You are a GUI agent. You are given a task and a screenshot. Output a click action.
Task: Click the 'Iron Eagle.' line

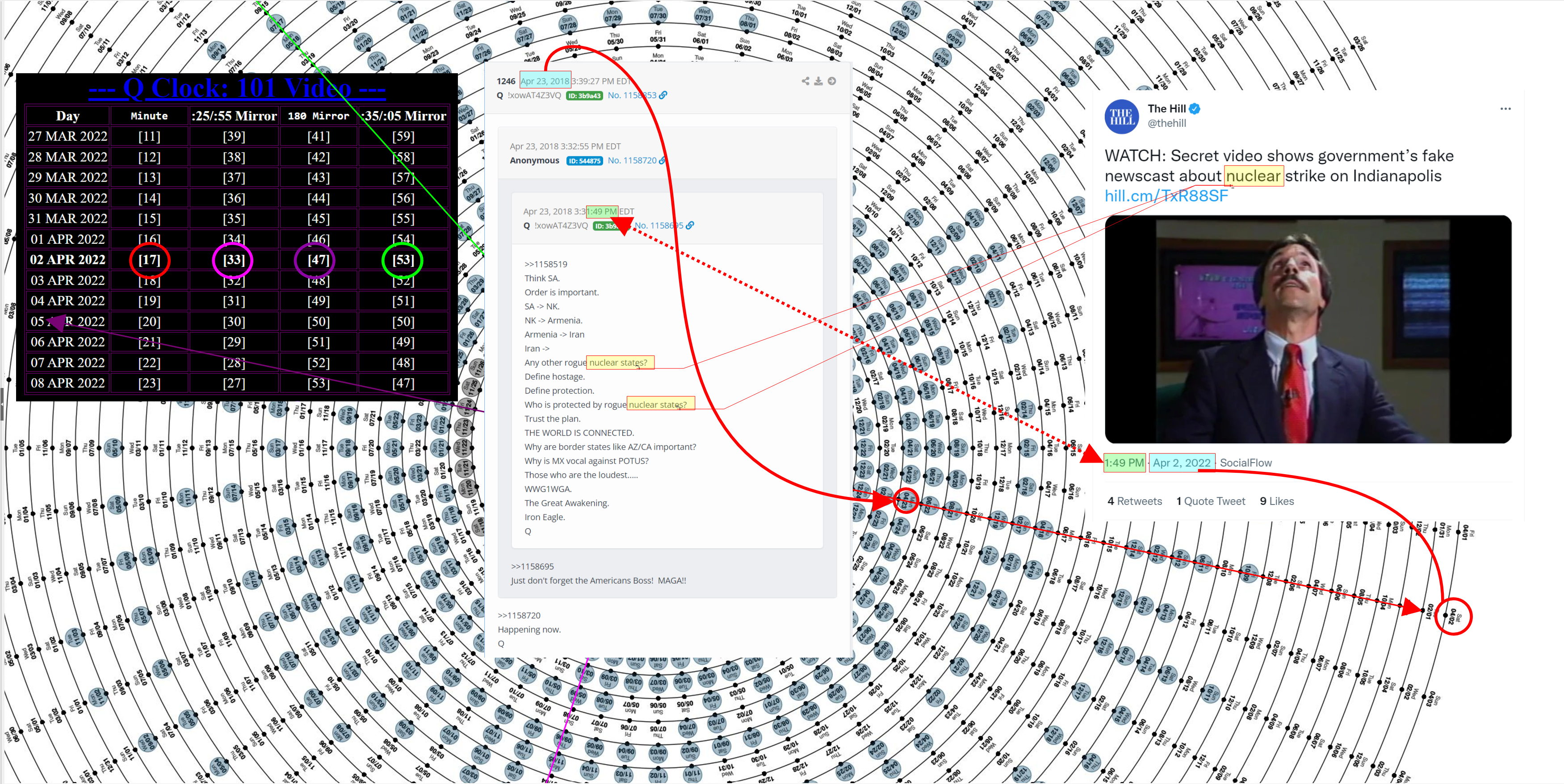[x=545, y=517]
